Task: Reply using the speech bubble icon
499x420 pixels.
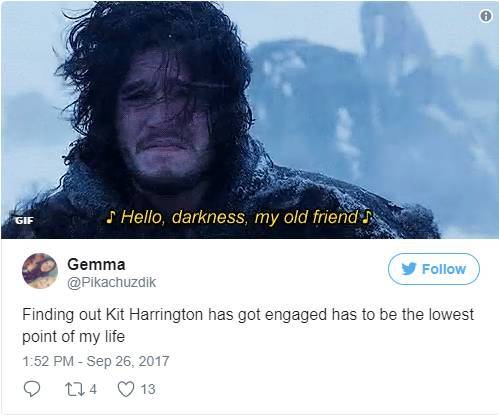Action: click(x=32, y=389)
